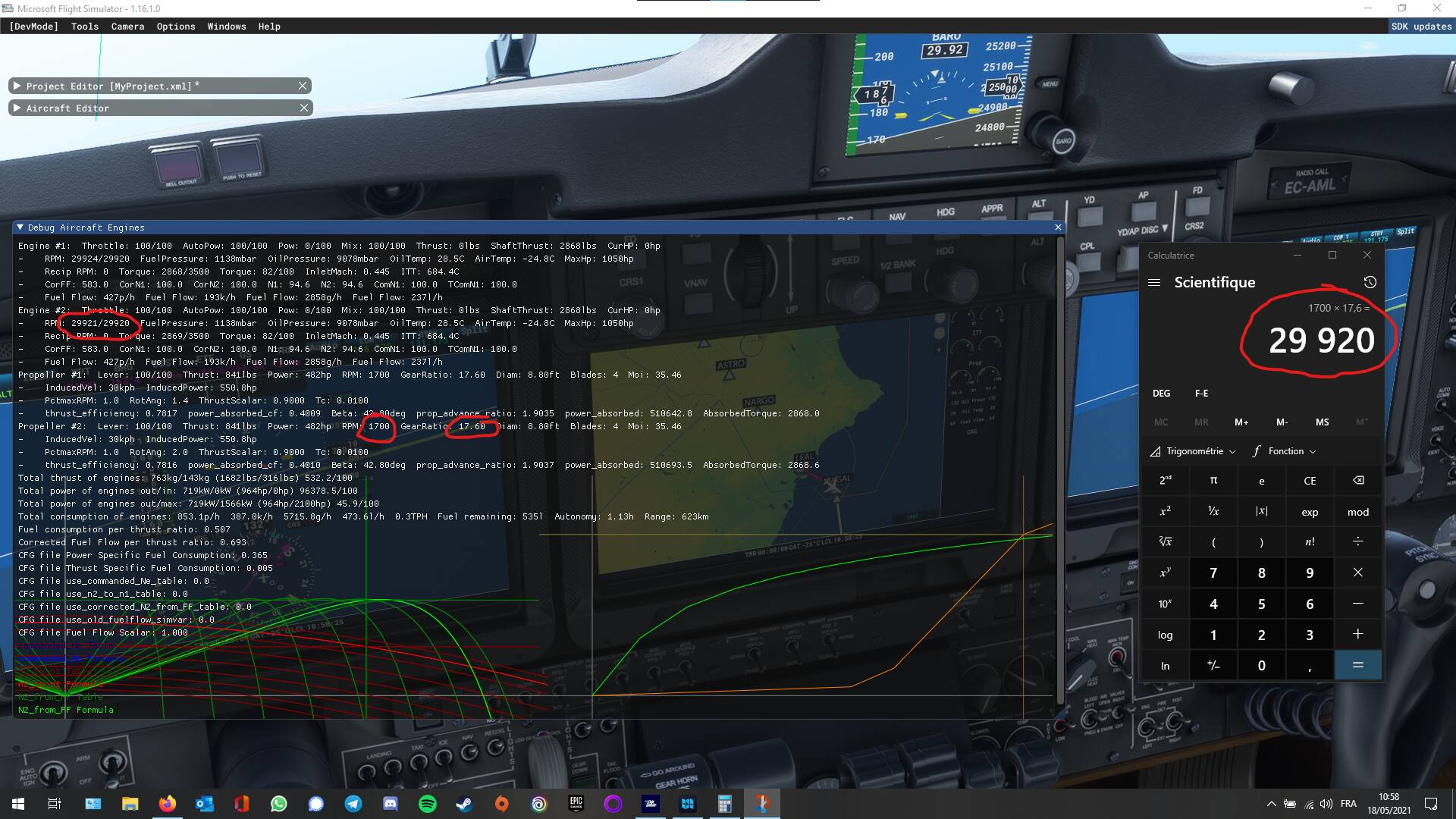Viewport: 1456px width, 819px height.
Task: Open Spotify from the taskbar
Action: pos(428,804)
